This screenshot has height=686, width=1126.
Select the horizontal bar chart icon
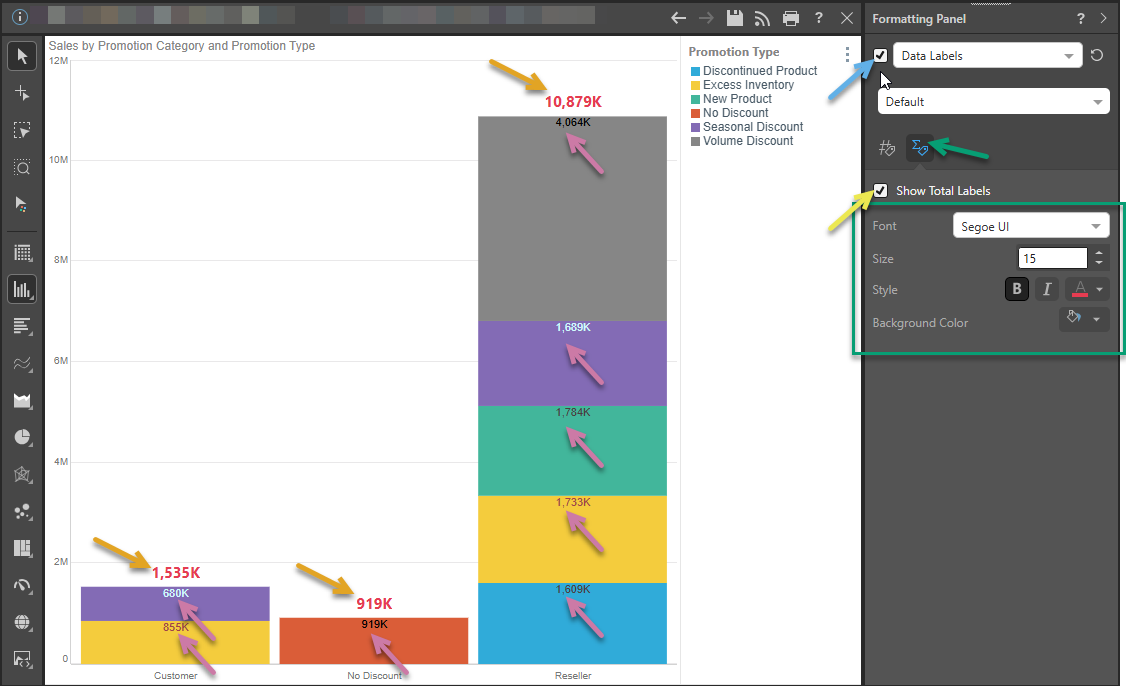coord(22,326)
